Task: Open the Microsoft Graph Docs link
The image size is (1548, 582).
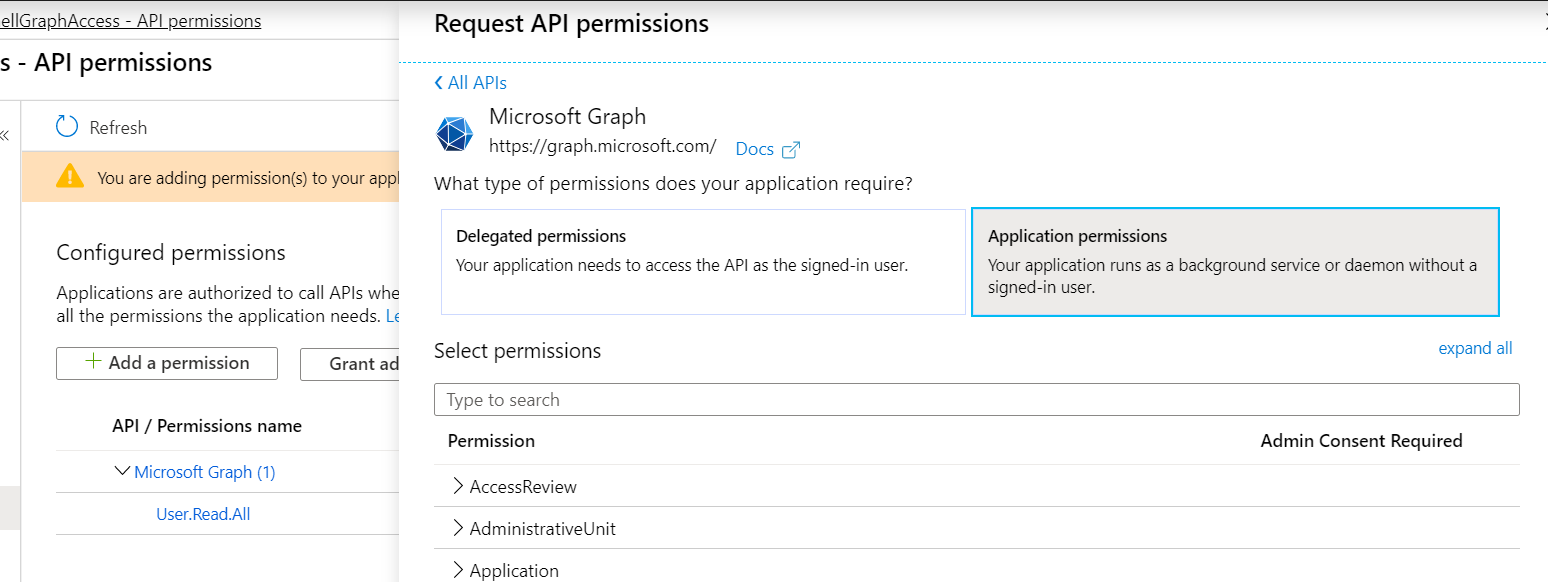Action: tap(755, 149)
